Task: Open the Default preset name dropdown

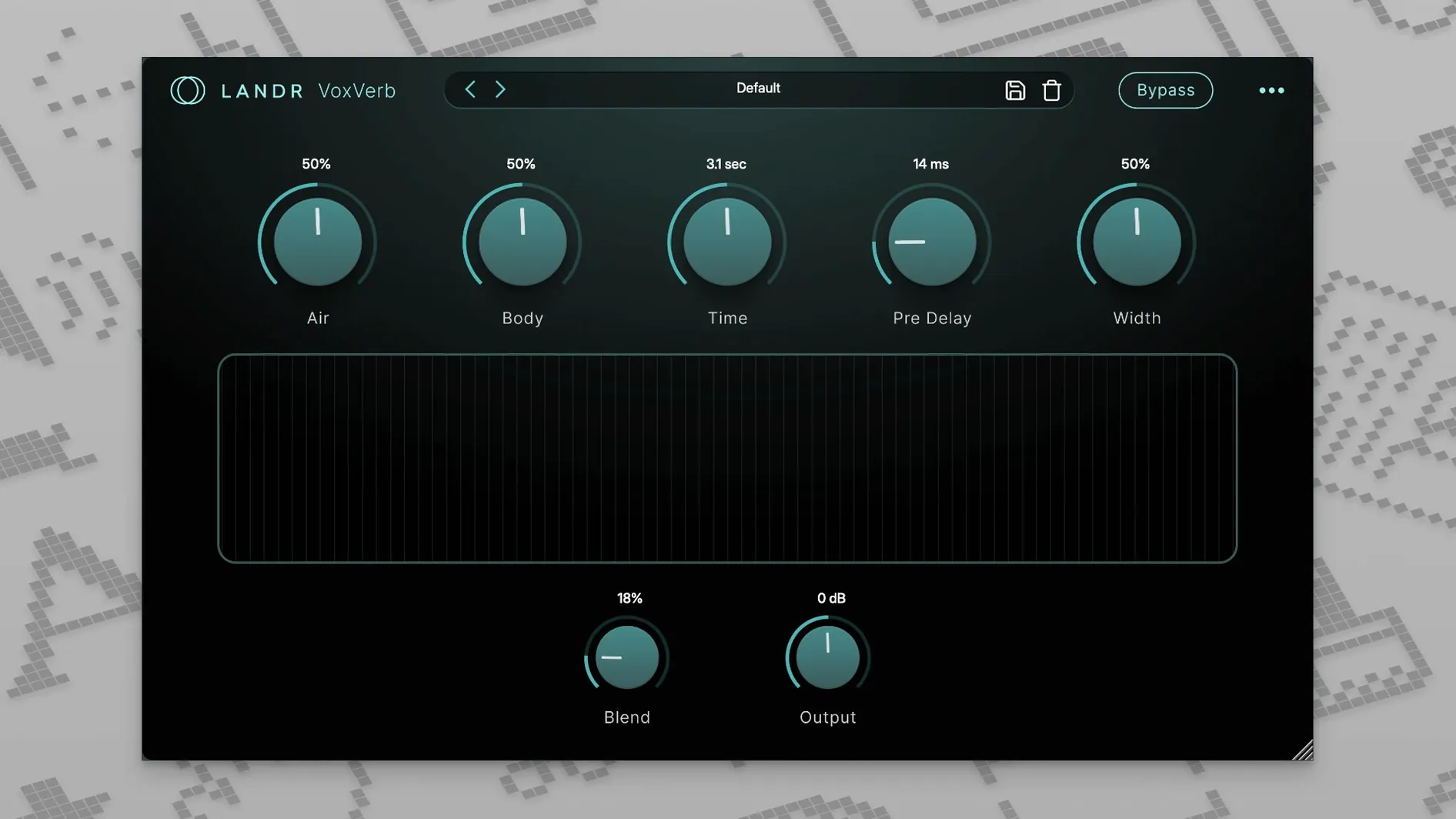Action: point(758,89)
